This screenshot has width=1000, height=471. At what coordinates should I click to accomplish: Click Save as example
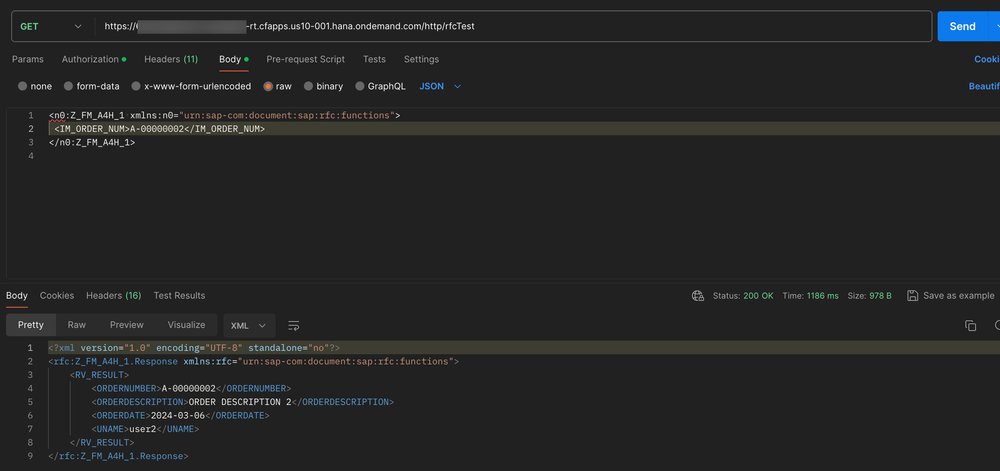[x=957, y=296]
